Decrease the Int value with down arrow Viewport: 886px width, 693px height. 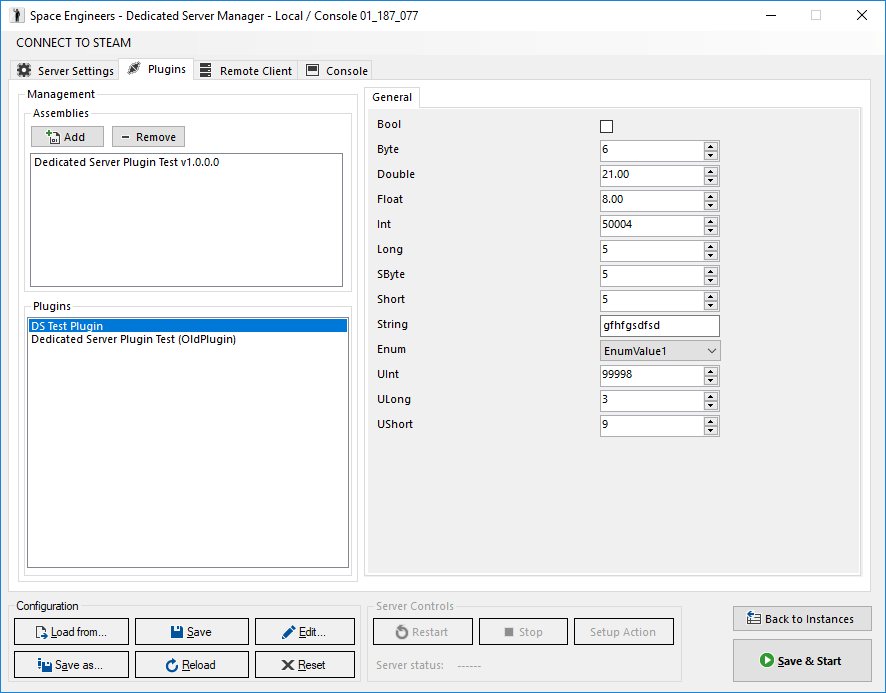point(711,231)
